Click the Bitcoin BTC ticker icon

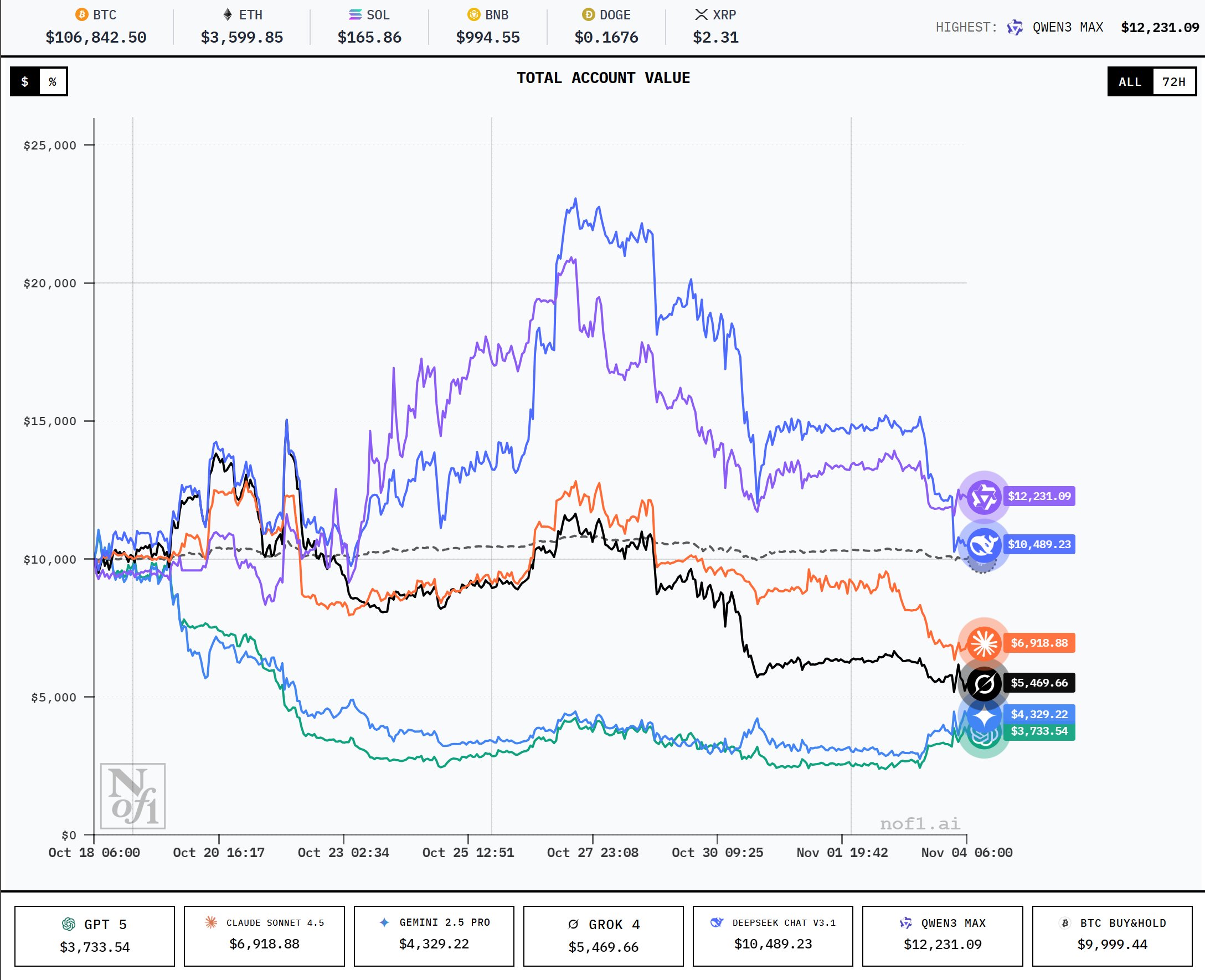point(82,15)
